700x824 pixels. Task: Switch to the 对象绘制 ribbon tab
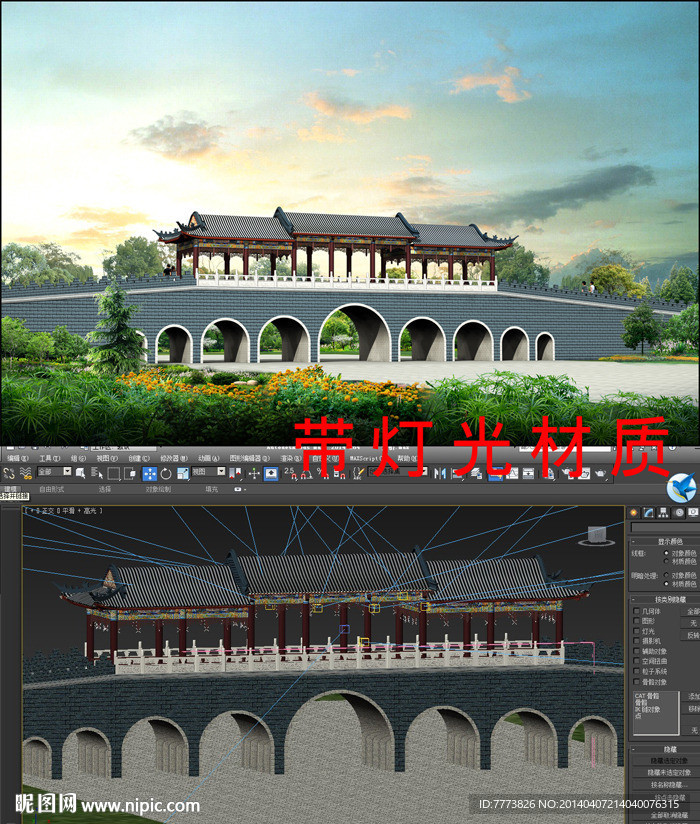tap(158, 489)
